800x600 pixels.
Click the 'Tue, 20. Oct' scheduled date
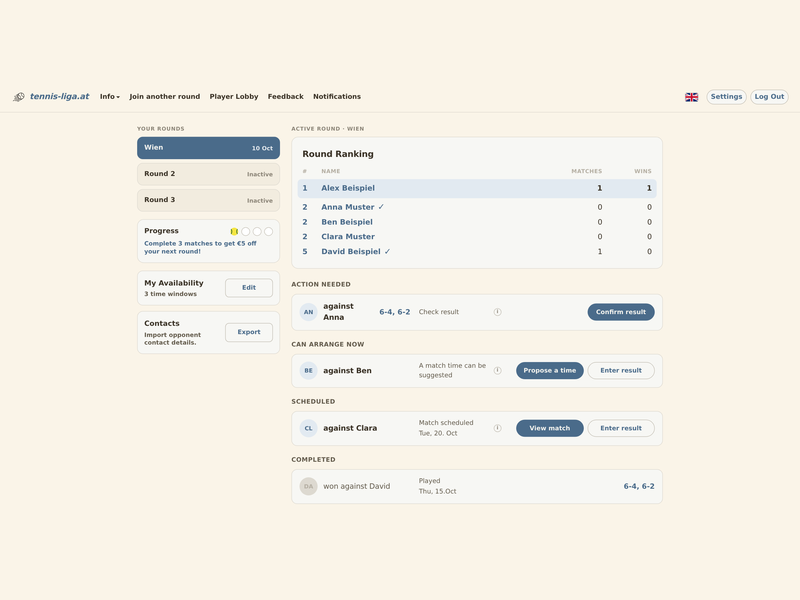pos(438,433)
